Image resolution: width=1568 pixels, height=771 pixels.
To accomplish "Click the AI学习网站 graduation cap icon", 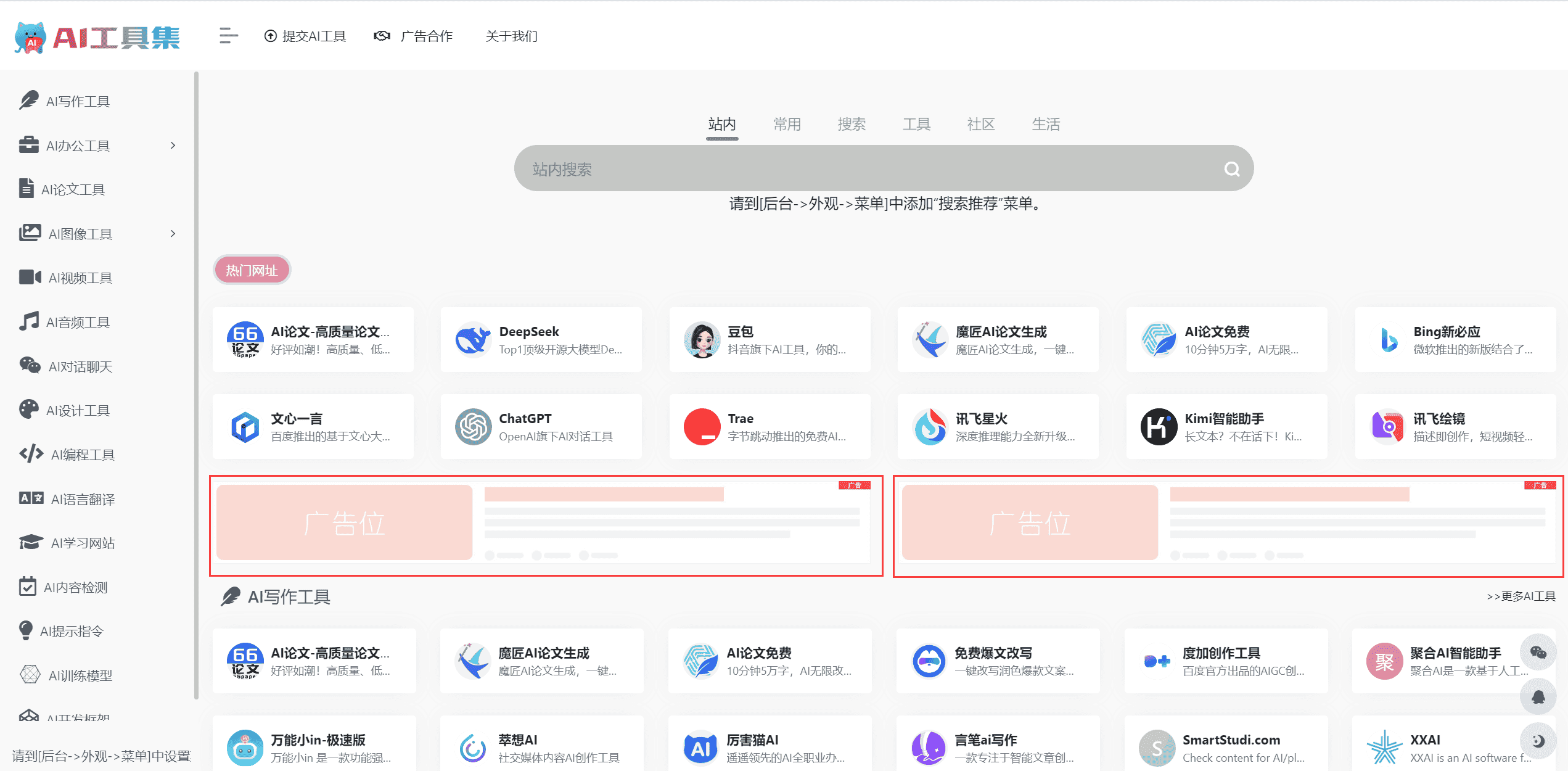I will (x=31, y=542).
